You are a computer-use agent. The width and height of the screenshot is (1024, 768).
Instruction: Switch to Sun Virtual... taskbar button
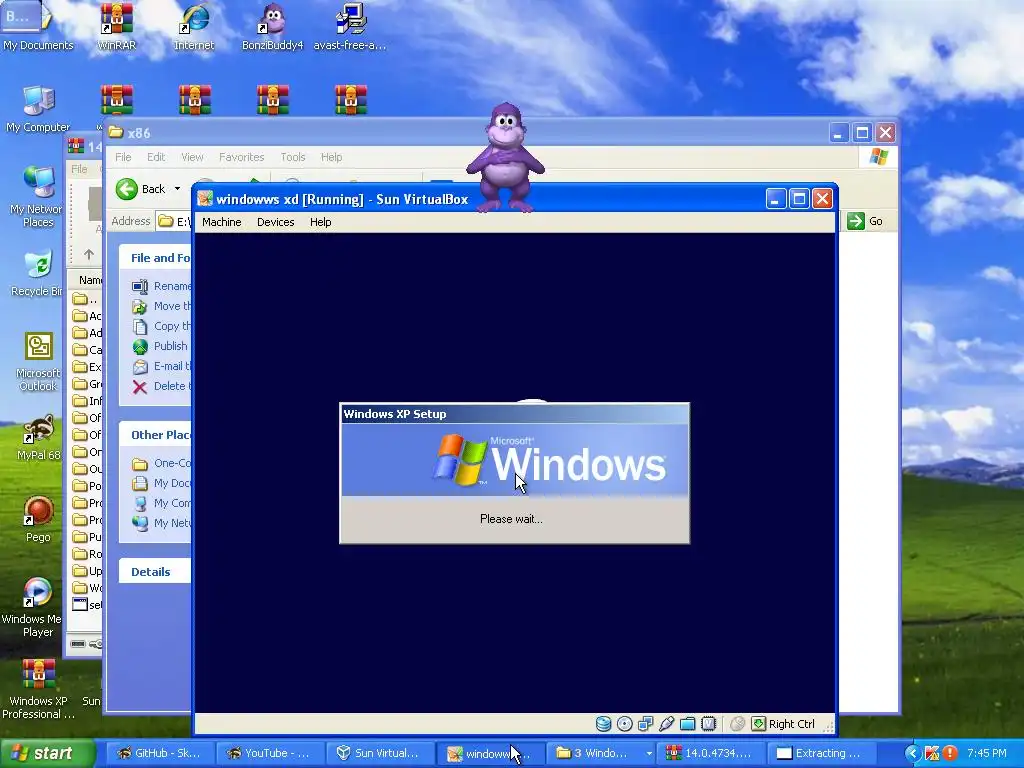point(379,753)
